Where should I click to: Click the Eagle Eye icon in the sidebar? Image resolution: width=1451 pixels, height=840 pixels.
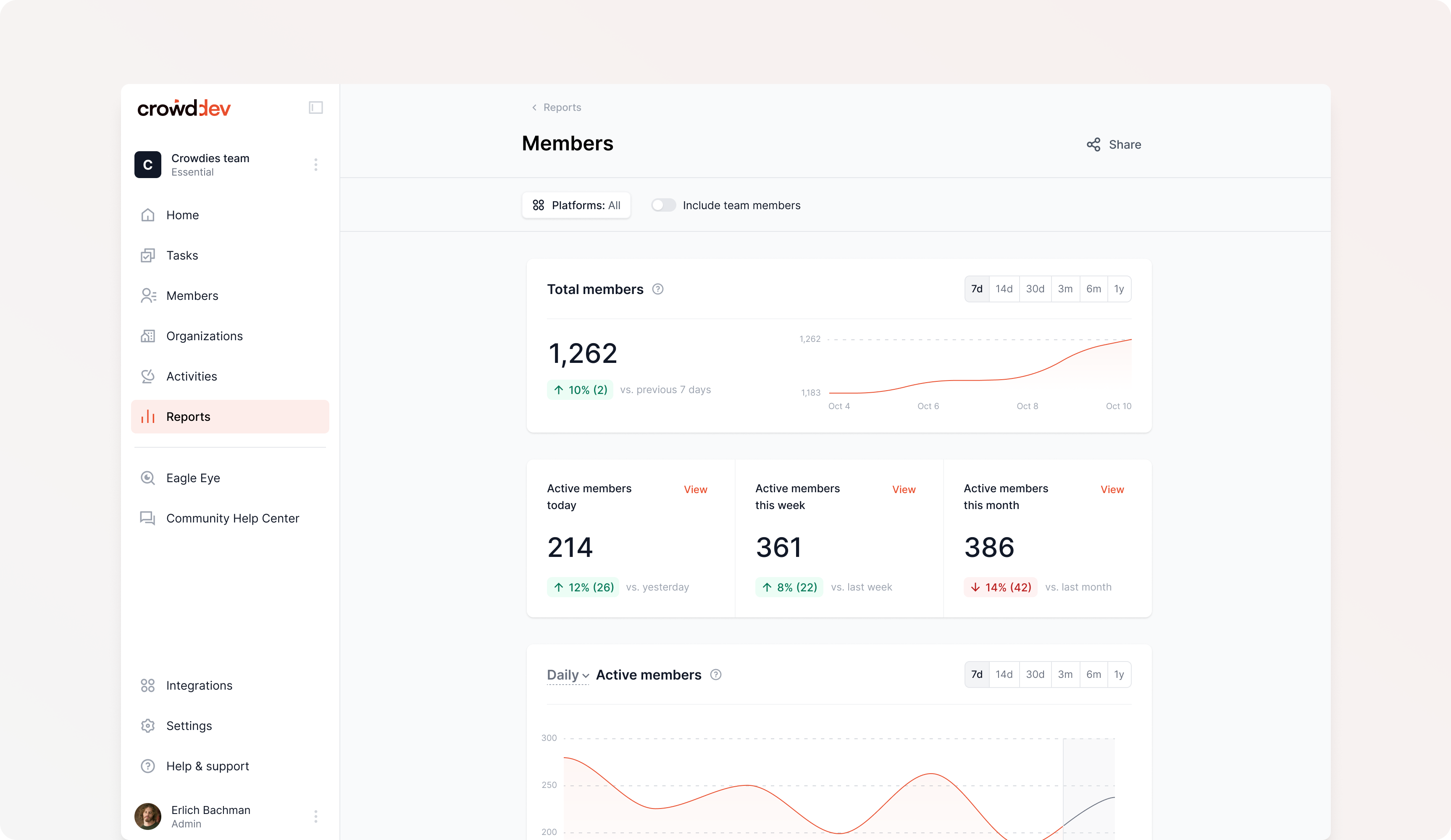pyautogui.click(x=148, y=478)
